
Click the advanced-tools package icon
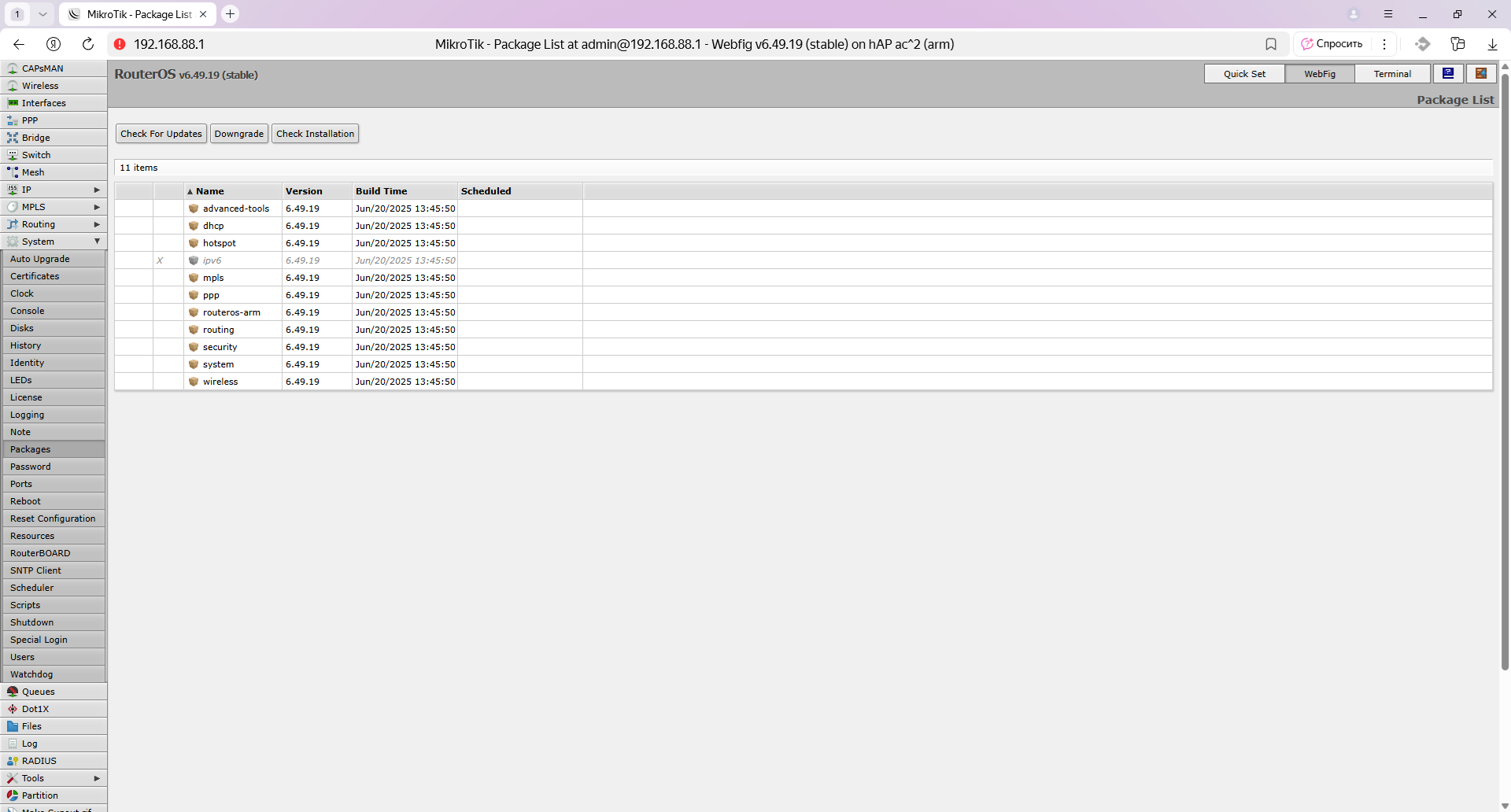(194, 209)
